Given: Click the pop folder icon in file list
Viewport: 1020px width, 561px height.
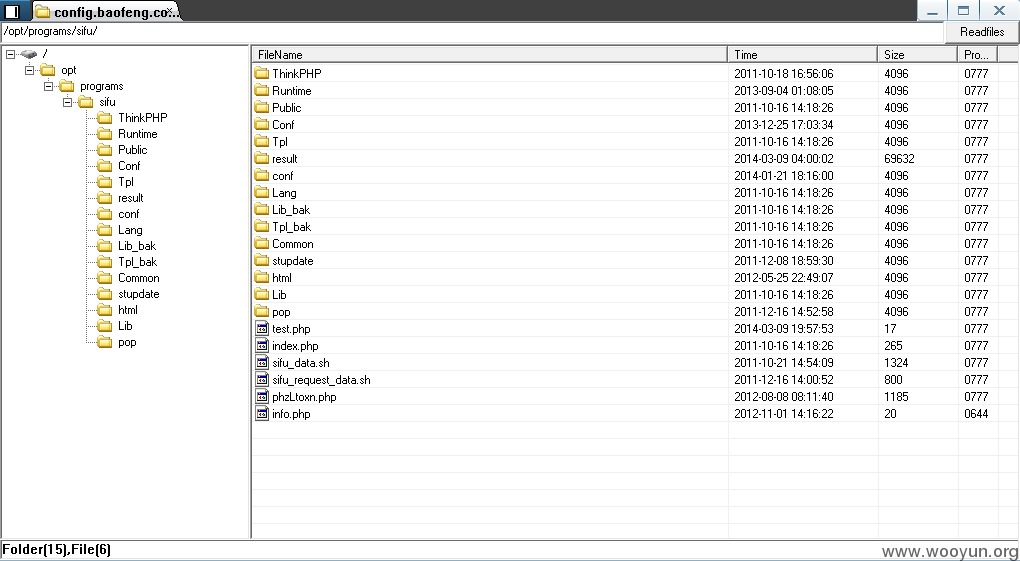Looking at the screenshot, I should [x=262, y=311].
